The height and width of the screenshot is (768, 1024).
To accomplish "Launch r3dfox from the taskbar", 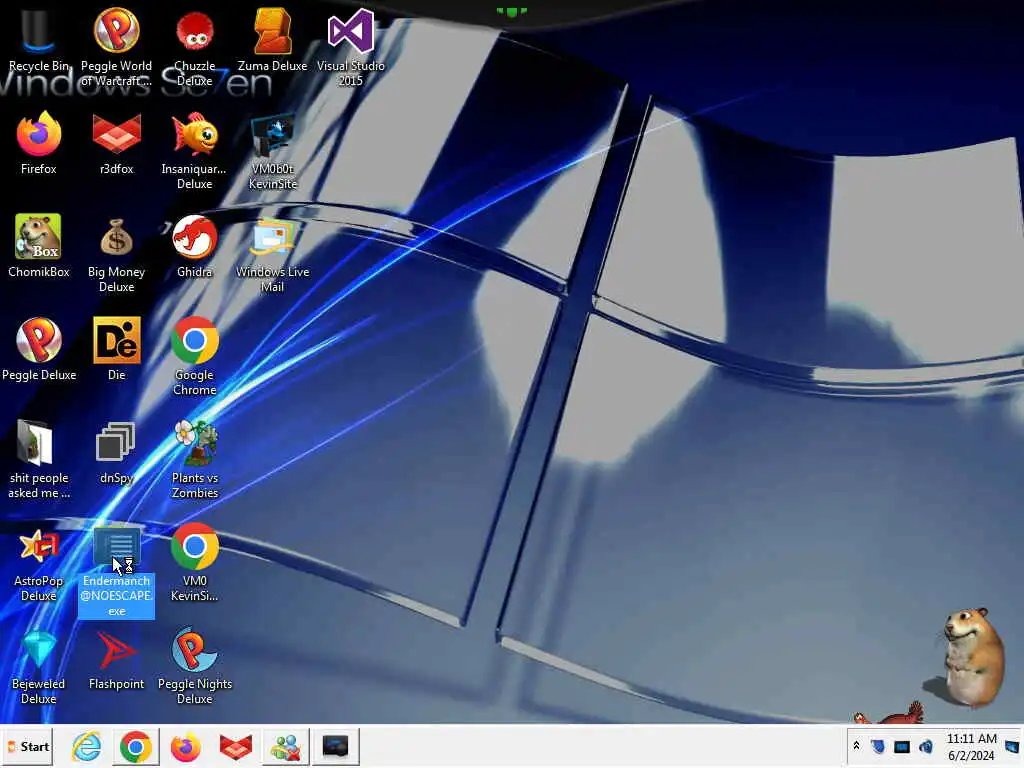I will (236, 746).
